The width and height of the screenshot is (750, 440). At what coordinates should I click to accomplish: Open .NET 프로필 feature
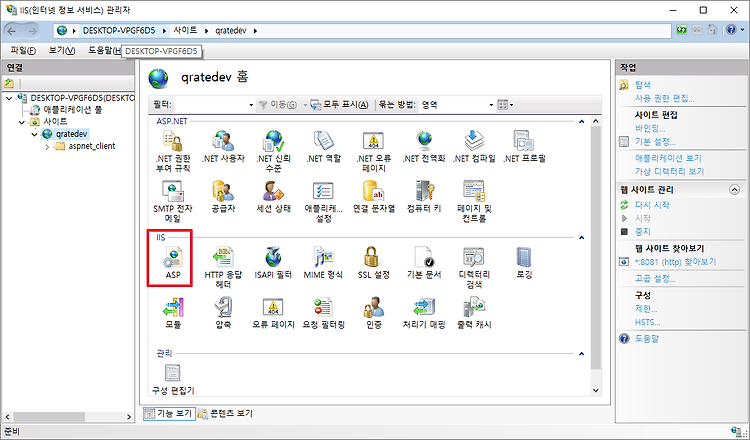[x=524, y=146]
